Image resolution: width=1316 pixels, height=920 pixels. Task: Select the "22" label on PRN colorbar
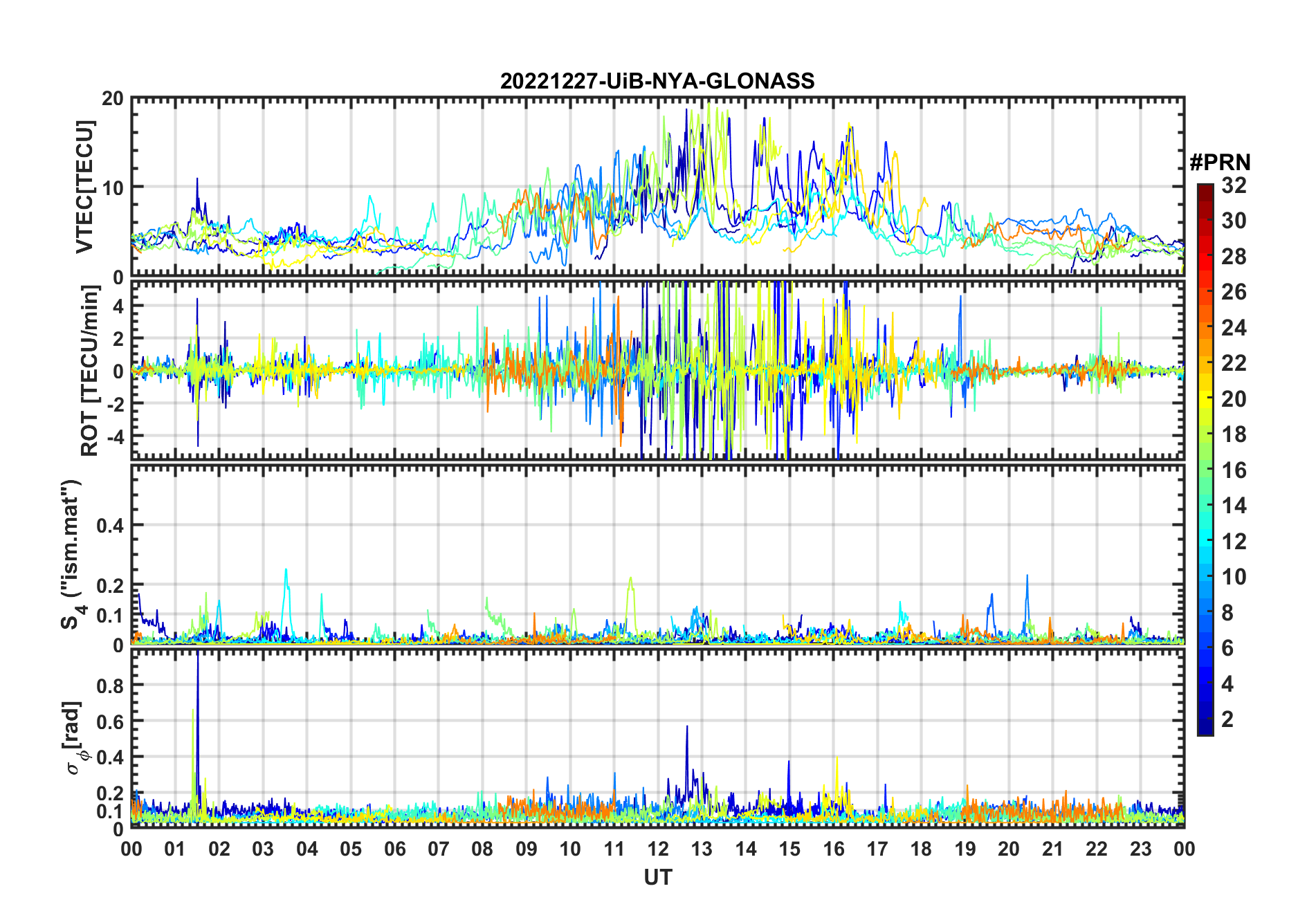tap(1234, 363)
